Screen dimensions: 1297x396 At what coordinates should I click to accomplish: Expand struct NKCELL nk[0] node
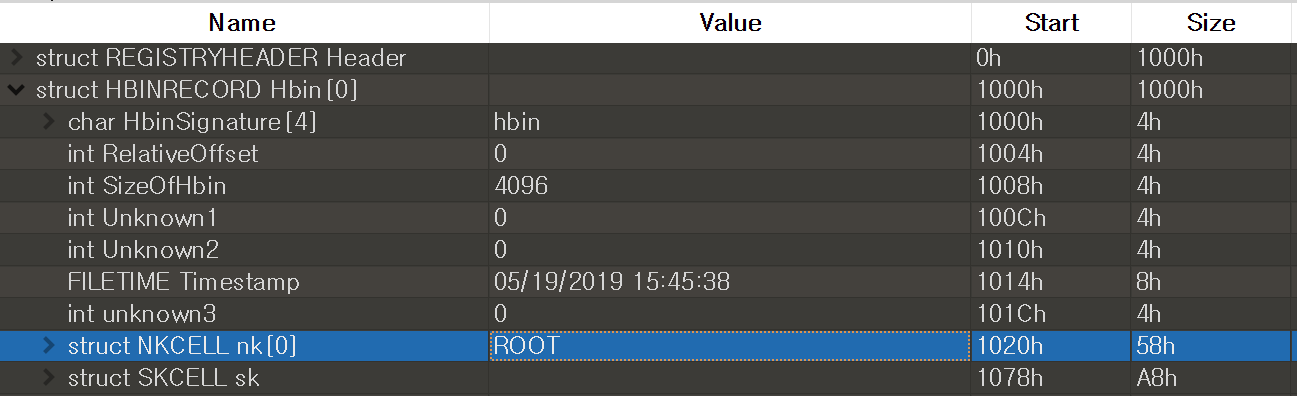48,346
